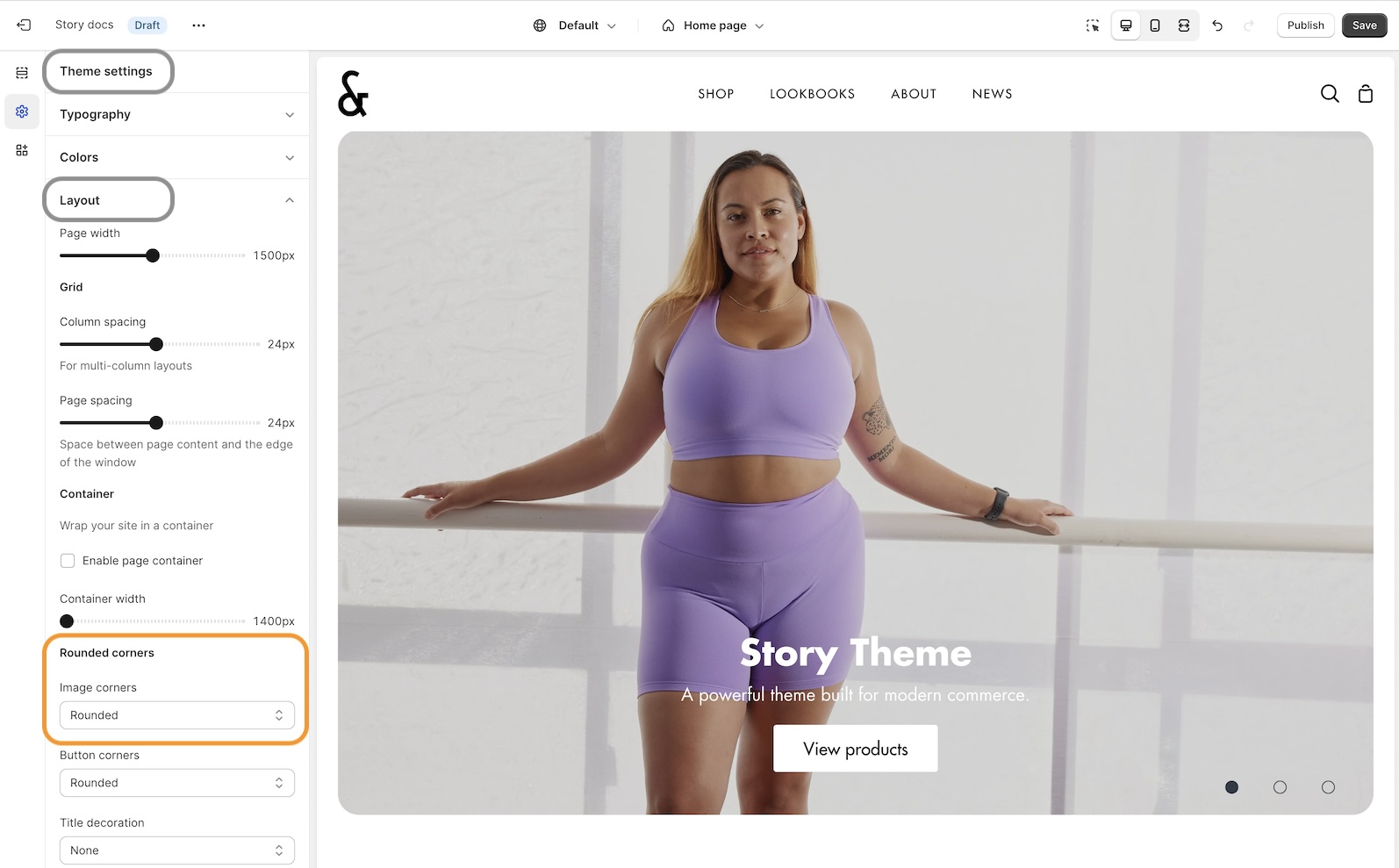Expand the Typography section
This screenshot has width=1399, height=868.
click(x=176, y=115)
